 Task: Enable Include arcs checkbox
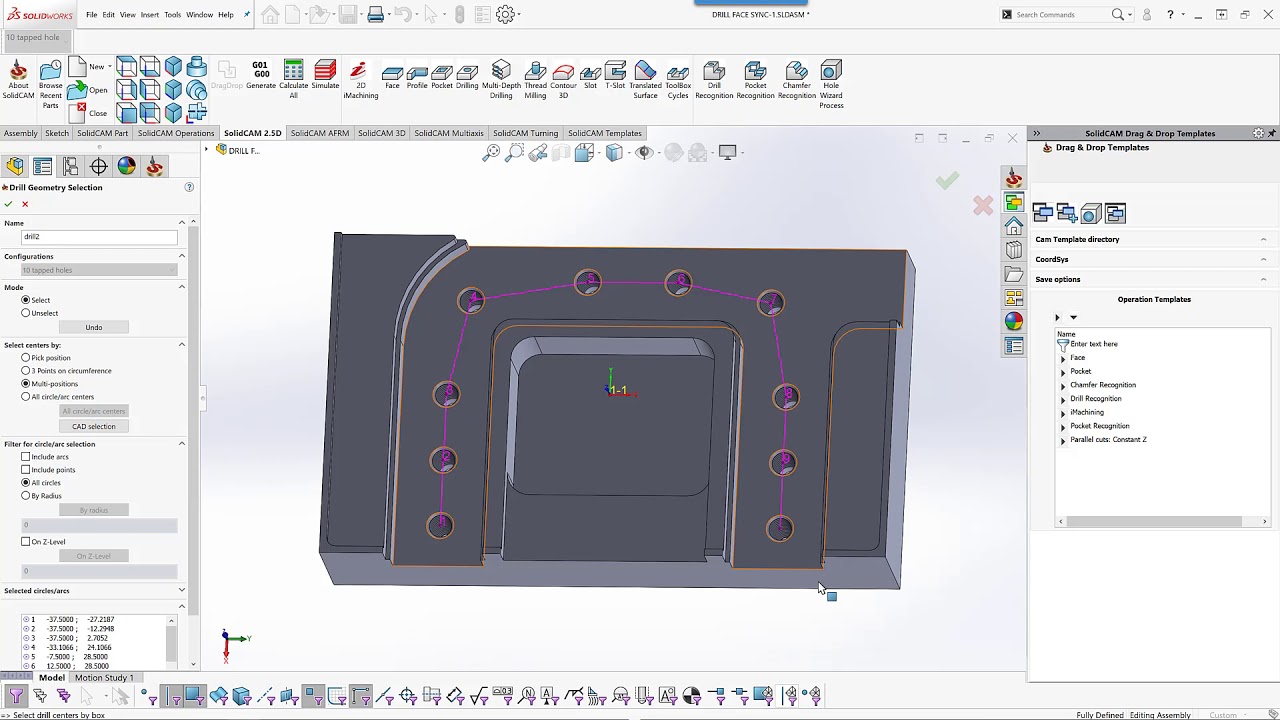pyautogui.click(x=26, y=457)
